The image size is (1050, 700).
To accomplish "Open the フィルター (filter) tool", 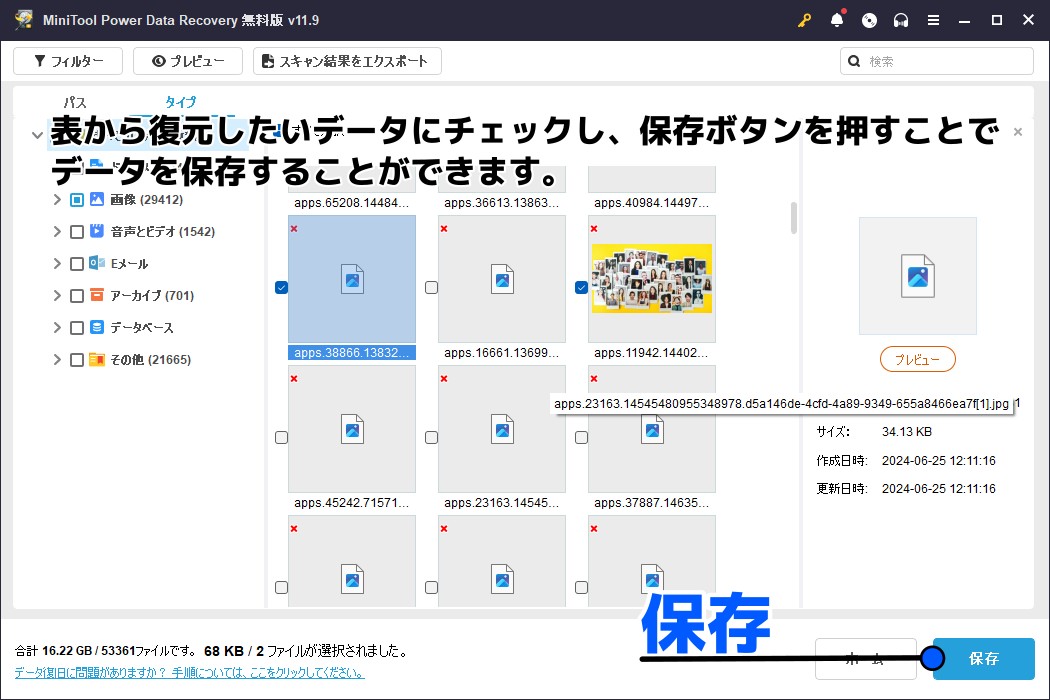I will point(67,61).
